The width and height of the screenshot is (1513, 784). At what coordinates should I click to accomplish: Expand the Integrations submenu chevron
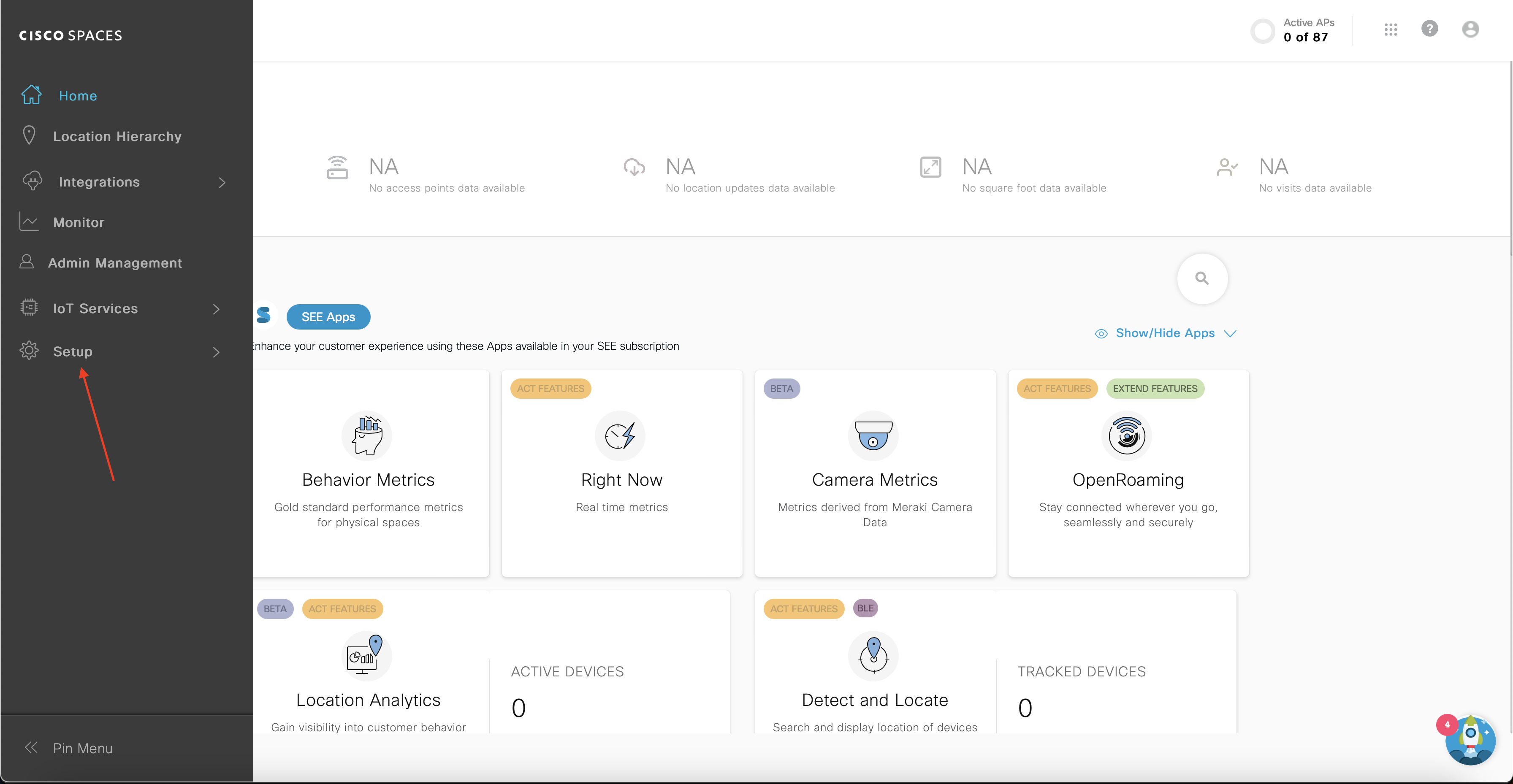pyautogui.click(x=222, y=183)
